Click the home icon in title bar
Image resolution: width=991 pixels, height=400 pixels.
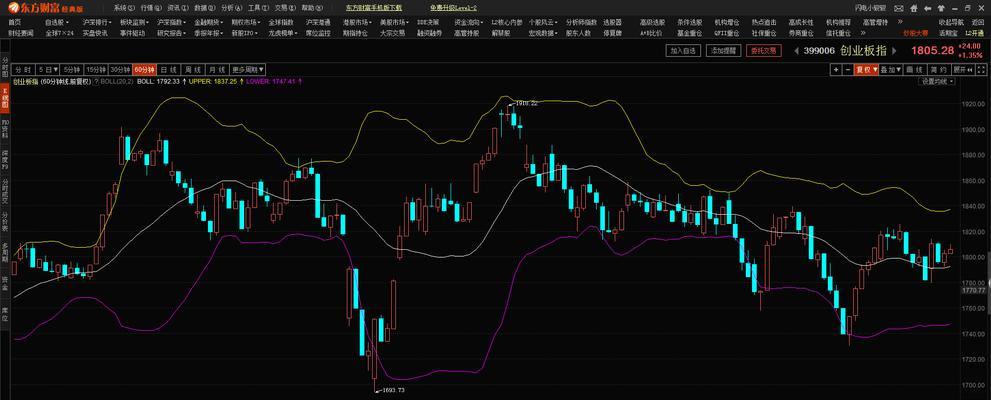[914, 8]
